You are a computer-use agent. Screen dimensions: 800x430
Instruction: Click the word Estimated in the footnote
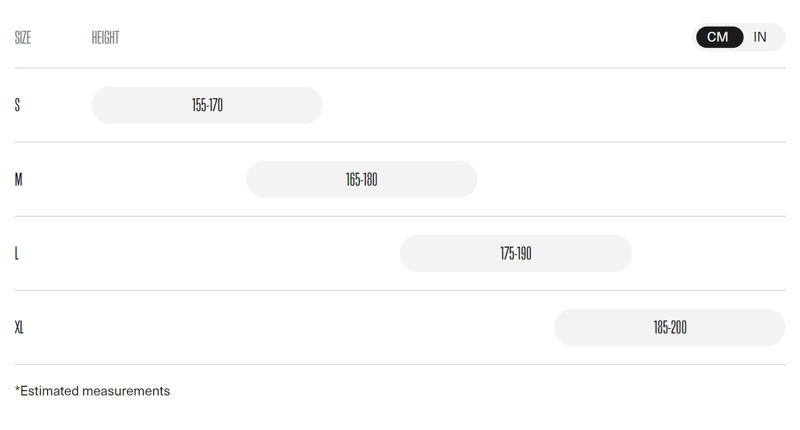point(50,391)
